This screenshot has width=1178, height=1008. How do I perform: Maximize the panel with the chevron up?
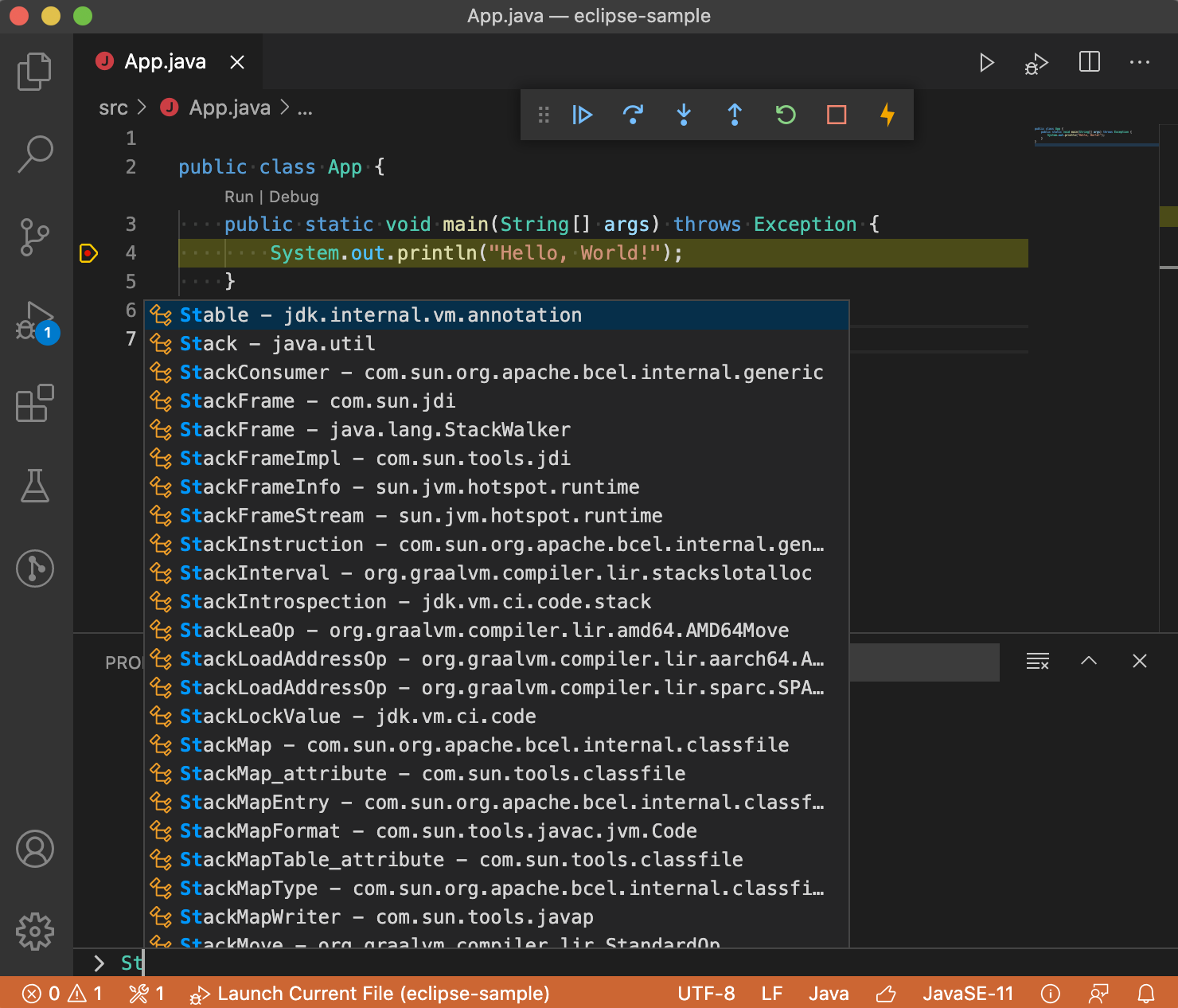1089,661
